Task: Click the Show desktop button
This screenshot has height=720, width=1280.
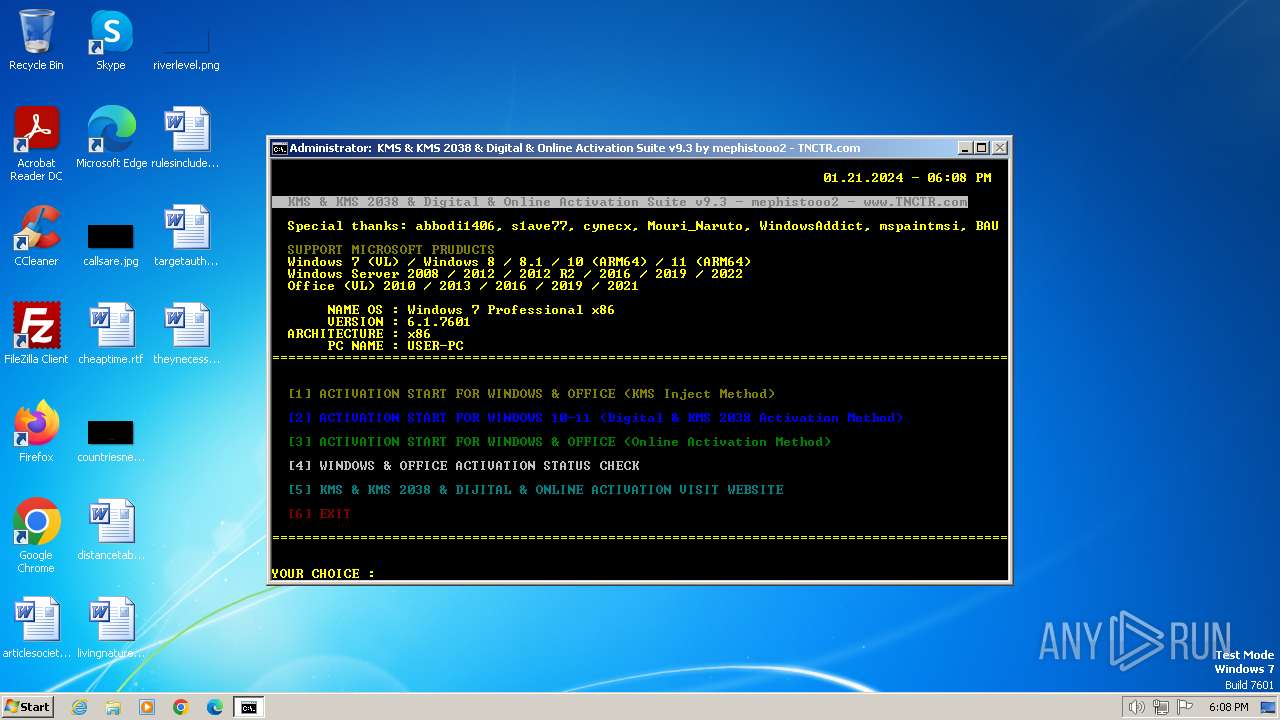Action: [1268, 707]
